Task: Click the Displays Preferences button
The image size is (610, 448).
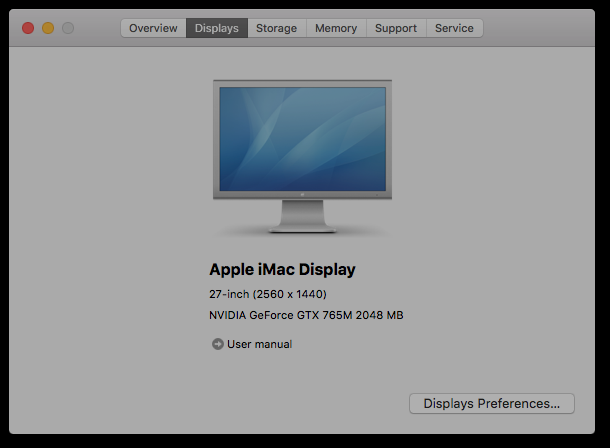Action: [492, 403]
